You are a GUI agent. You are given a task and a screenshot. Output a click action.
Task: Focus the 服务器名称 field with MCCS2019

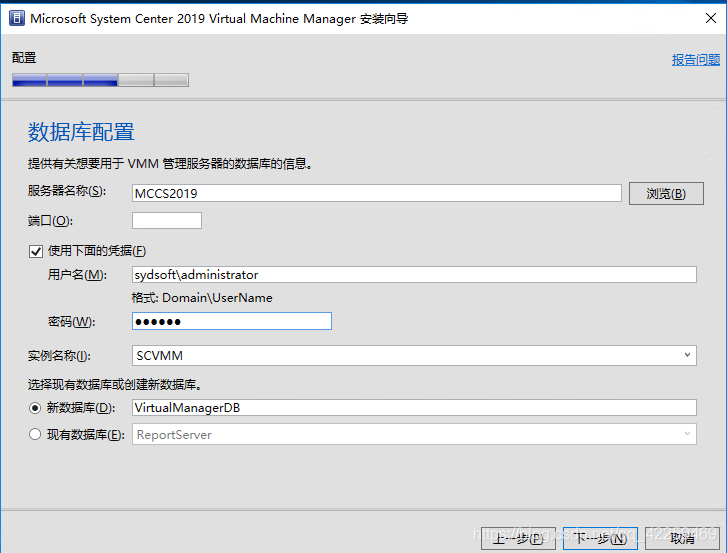click(376, 193)
